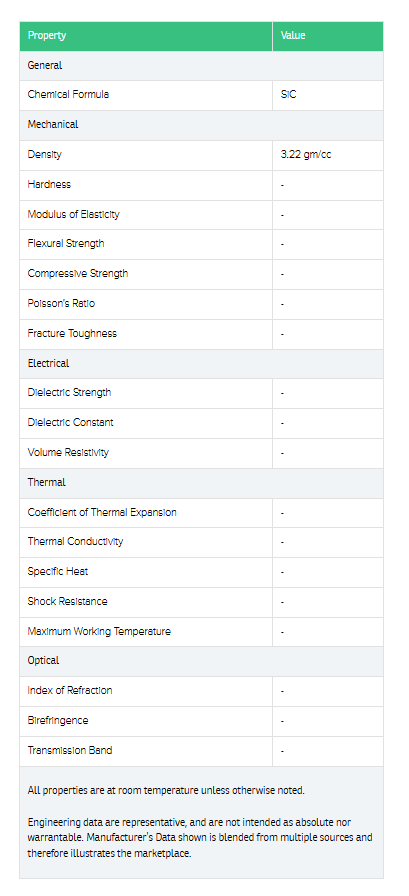Click the Mechanical section heading
The image size is (409, 896).
click(x=53, y=124)
